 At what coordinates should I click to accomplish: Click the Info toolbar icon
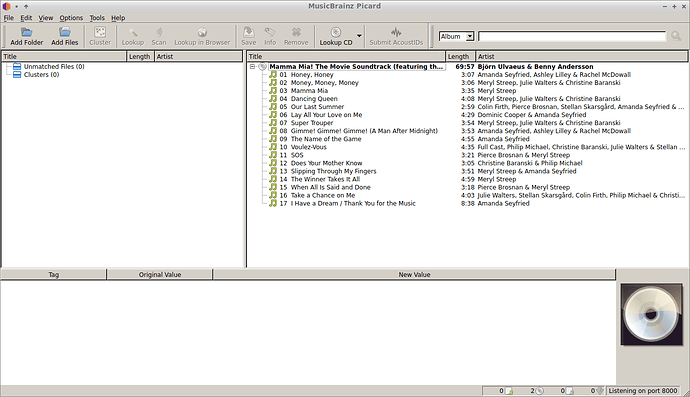270,32
